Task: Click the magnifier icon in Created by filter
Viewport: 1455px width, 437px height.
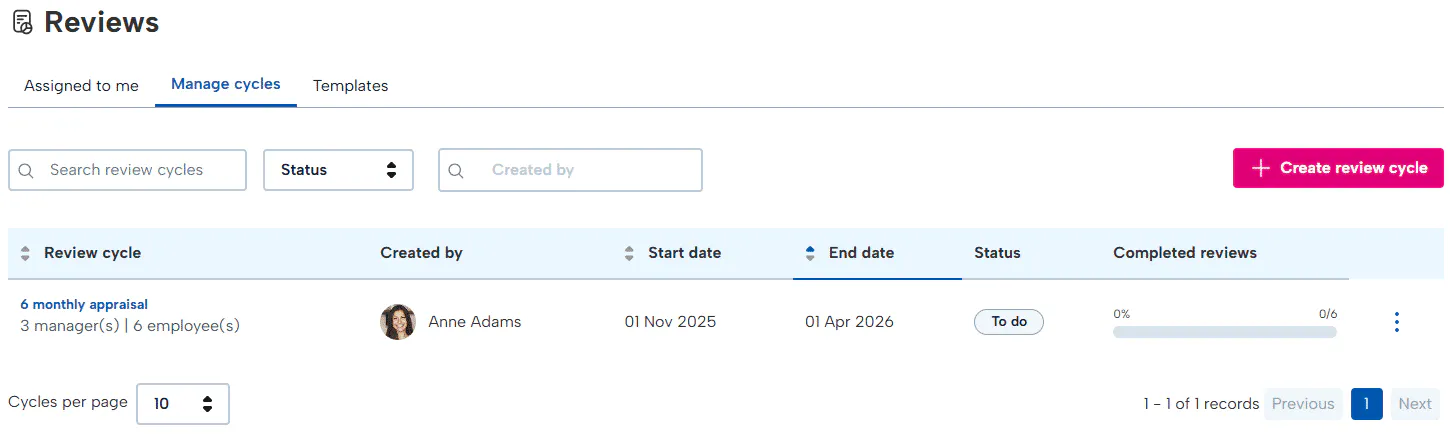Action: tap(456, 170)
